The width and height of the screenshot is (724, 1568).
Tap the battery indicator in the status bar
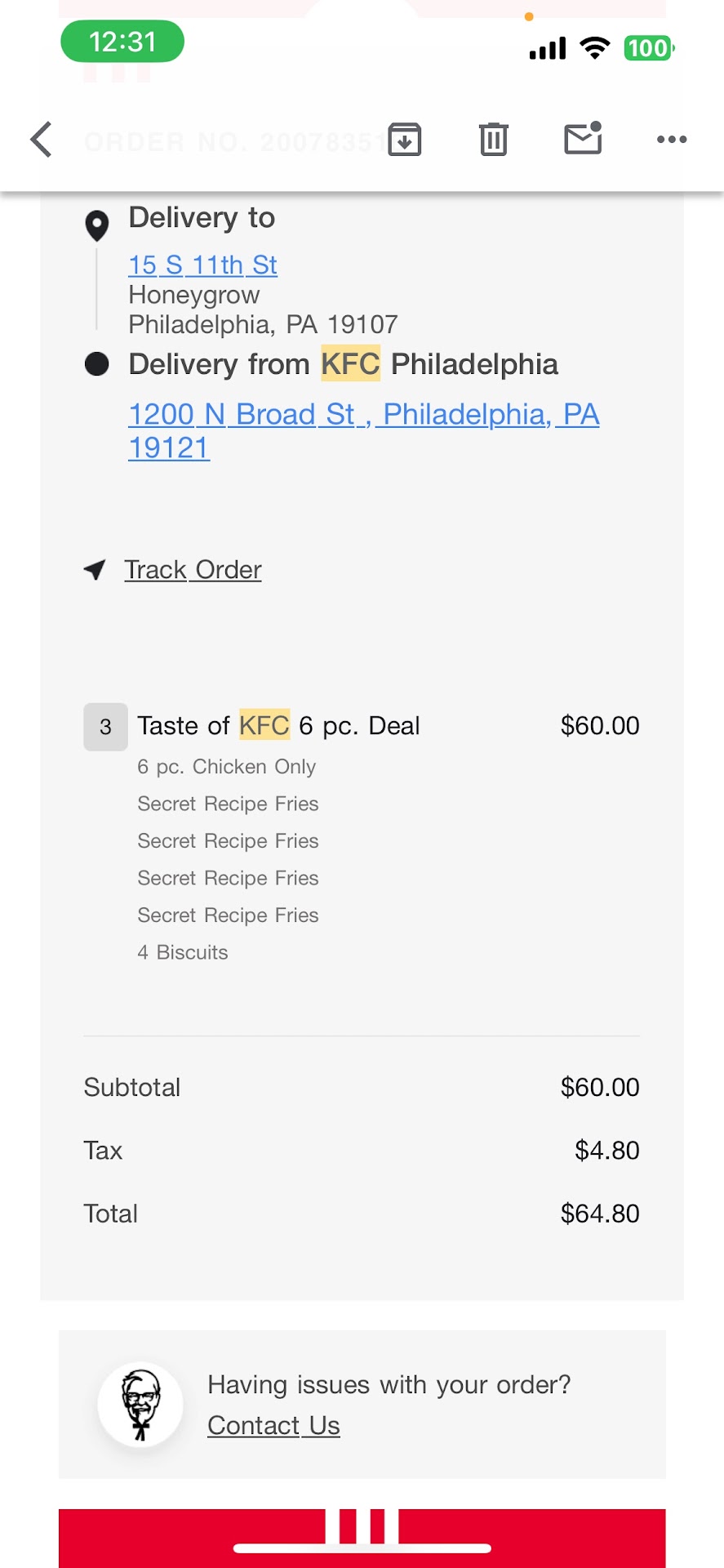pos(648,48)
